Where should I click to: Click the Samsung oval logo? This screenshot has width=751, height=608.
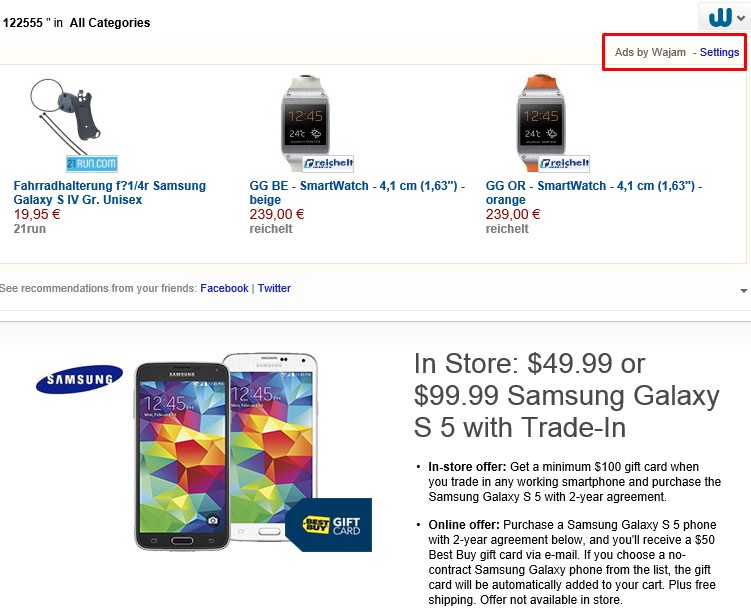click(x=79, y=380)
